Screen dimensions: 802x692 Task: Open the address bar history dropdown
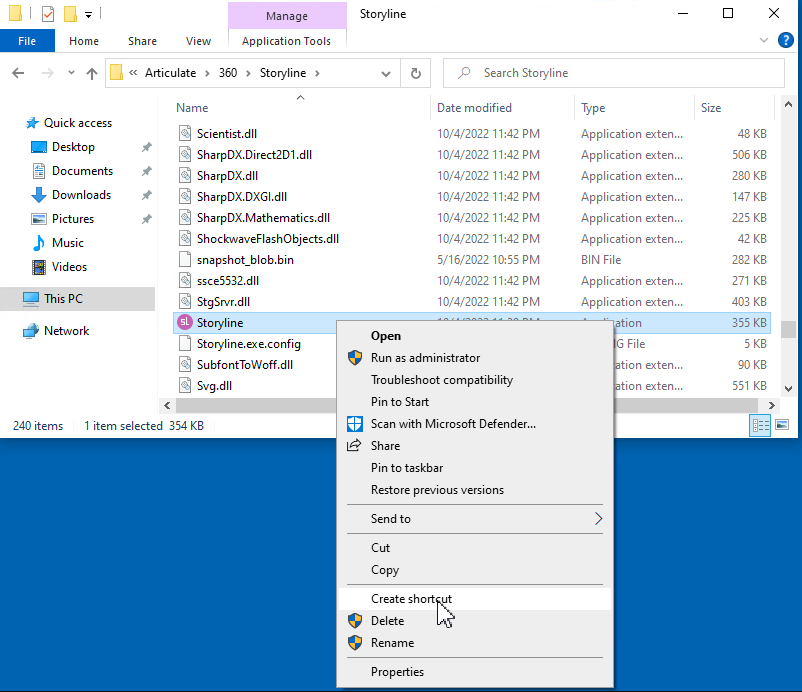coord(386,74)
